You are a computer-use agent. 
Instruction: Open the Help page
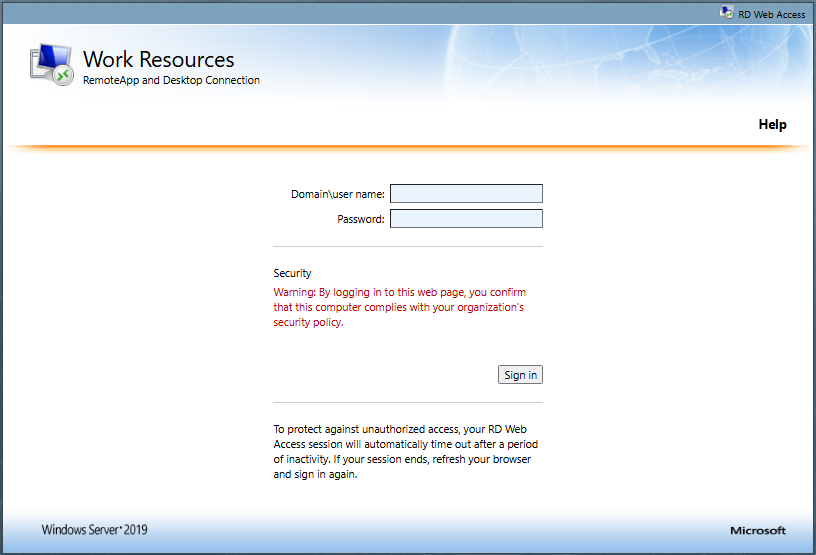[x=772, y=125]
